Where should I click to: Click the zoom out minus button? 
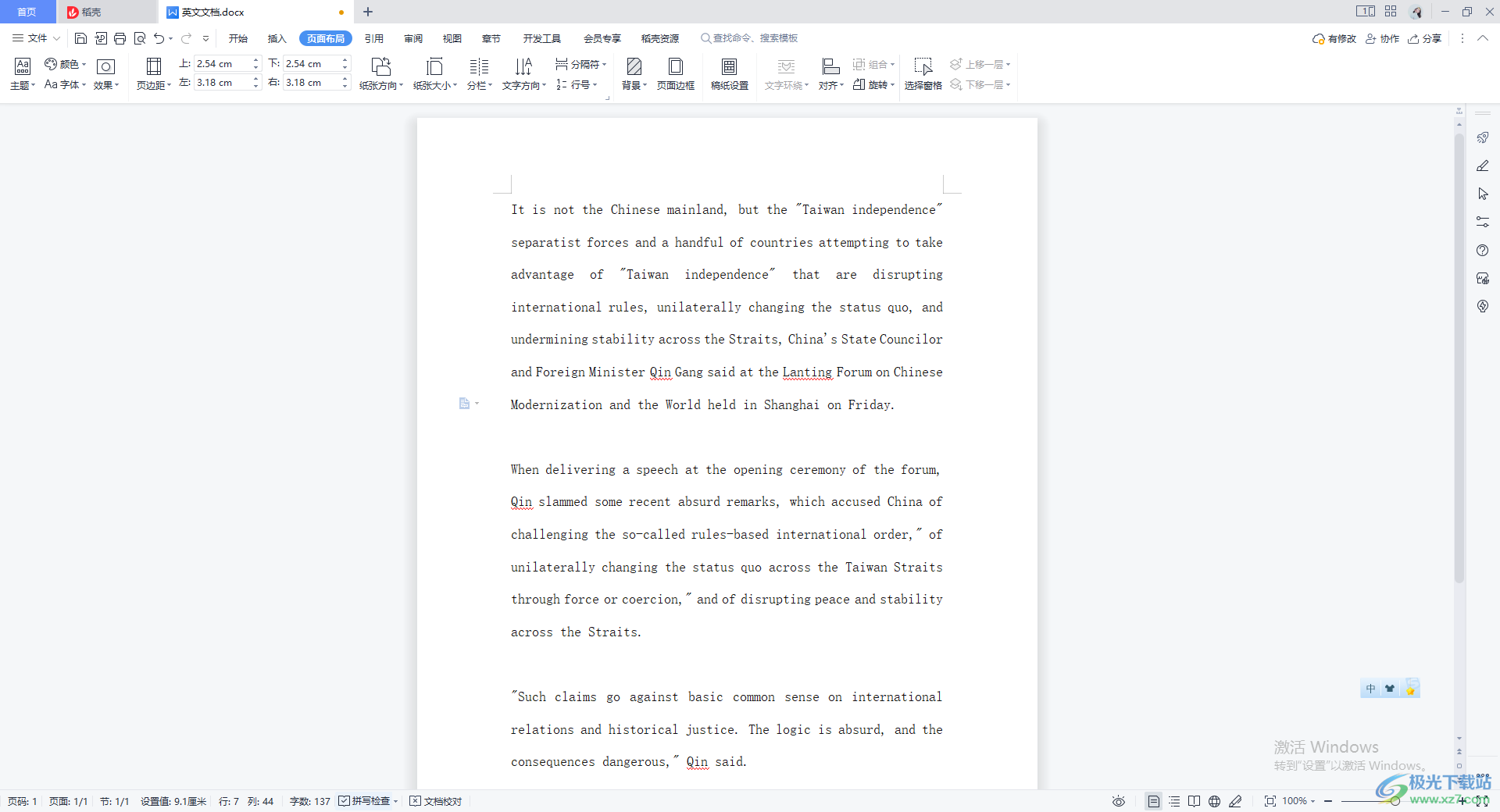click(1328, 801)
